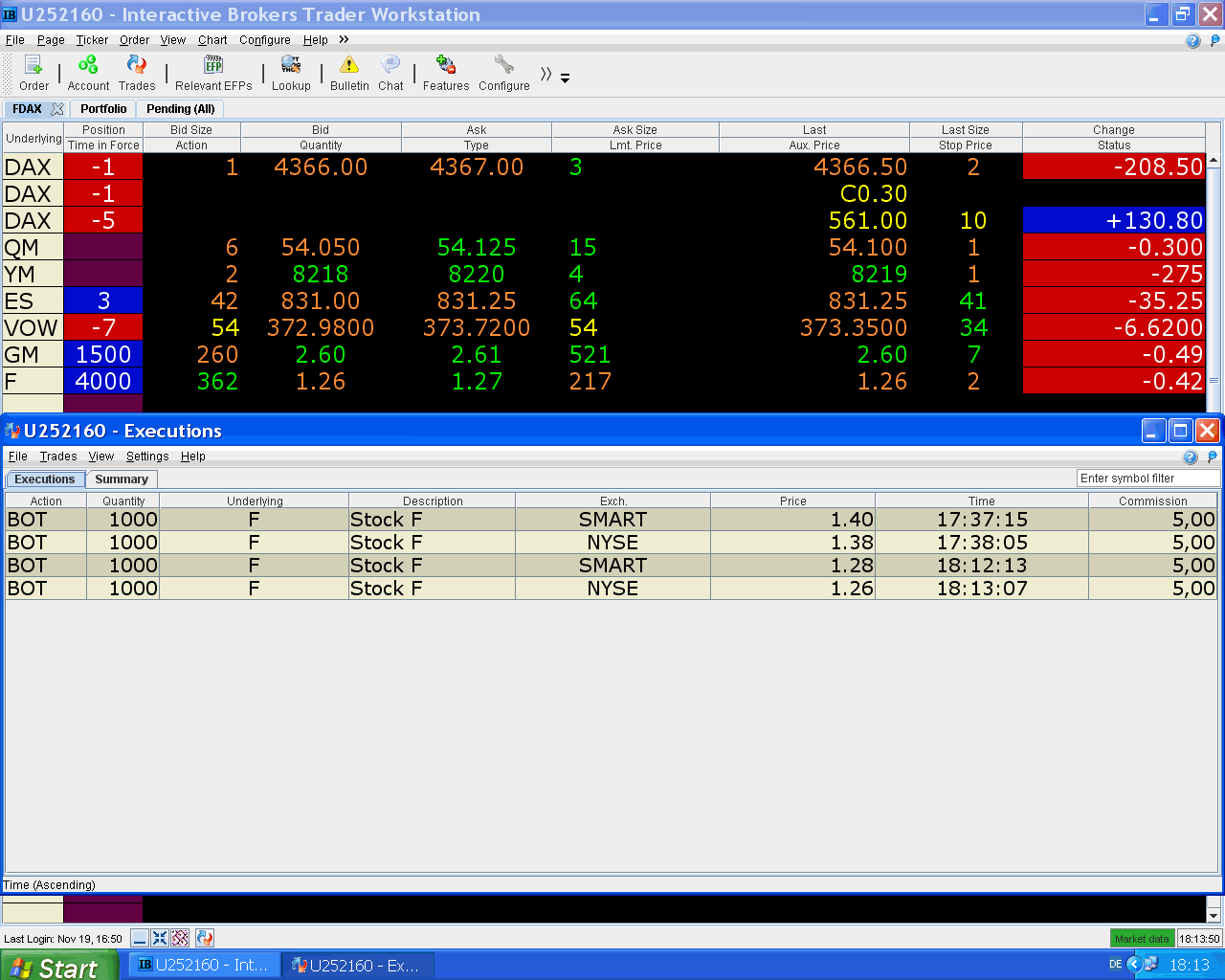Open the Ticker menu
The image size is (1225, 980).
92,40
